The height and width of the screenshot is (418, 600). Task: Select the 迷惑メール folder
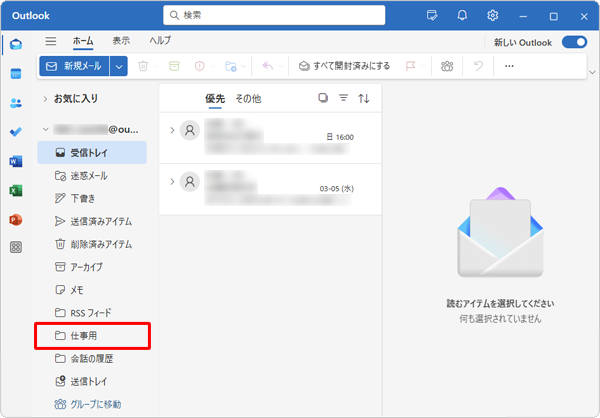point(92,176)
